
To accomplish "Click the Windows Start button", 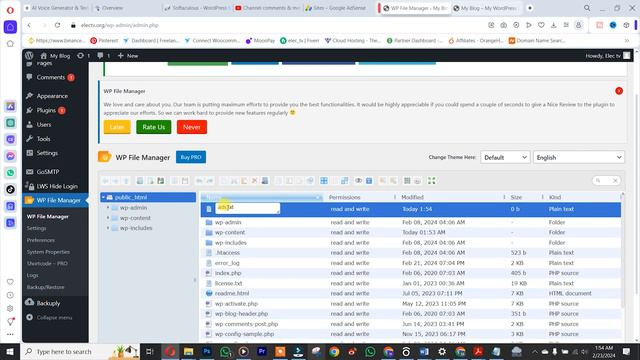I will click(x=10, y=351).
